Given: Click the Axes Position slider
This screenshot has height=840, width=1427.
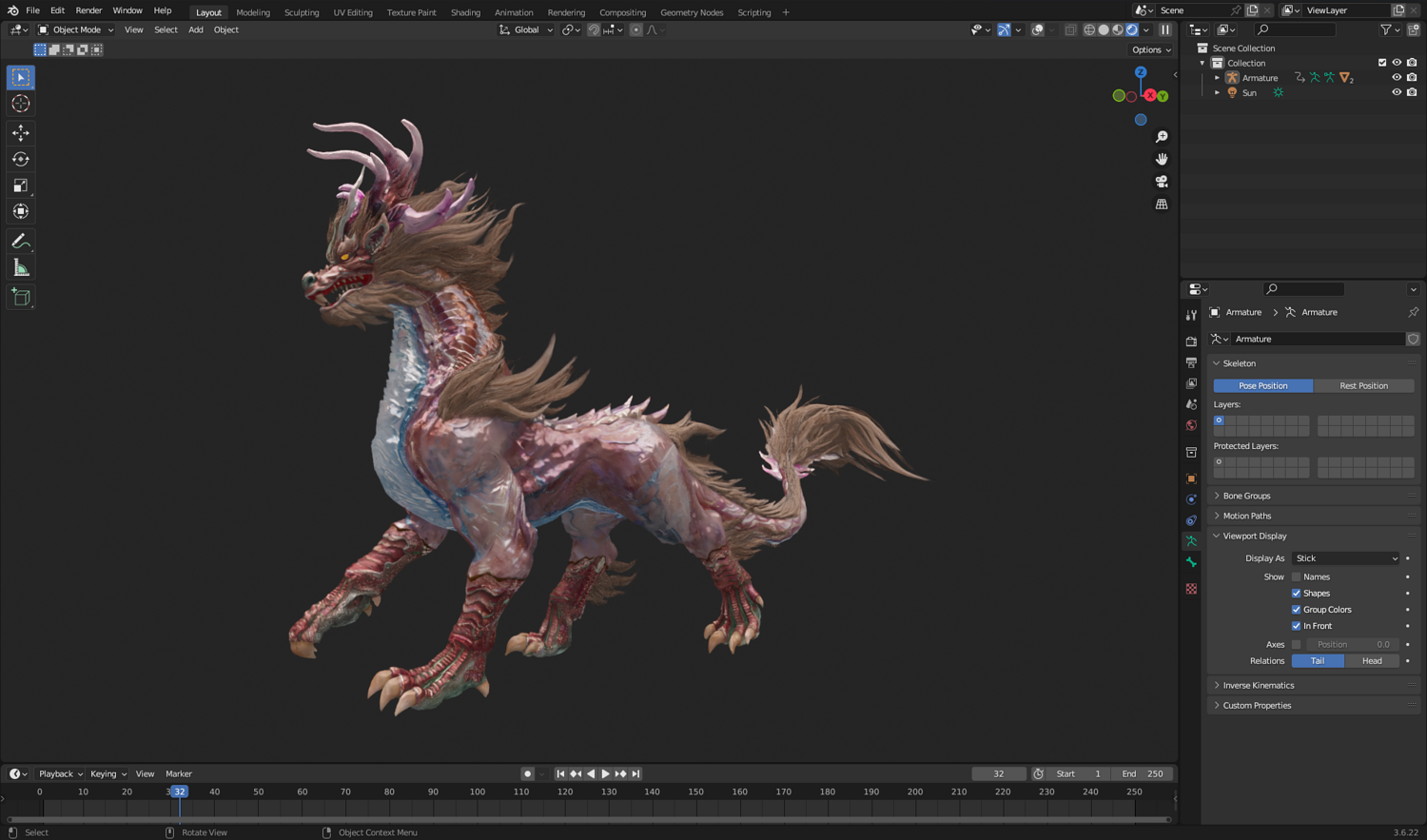Looking at the screenshot, I should point(1352,645).
